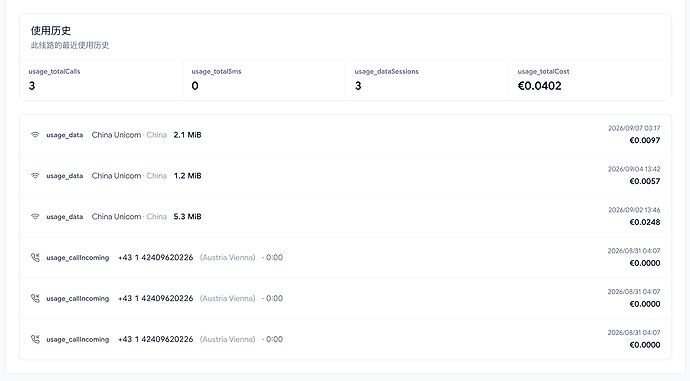The width and height of the screenshot is (690, 381).
Task: Click China Unicom in the 1.2 MiB row
Action: coord(116,176)
